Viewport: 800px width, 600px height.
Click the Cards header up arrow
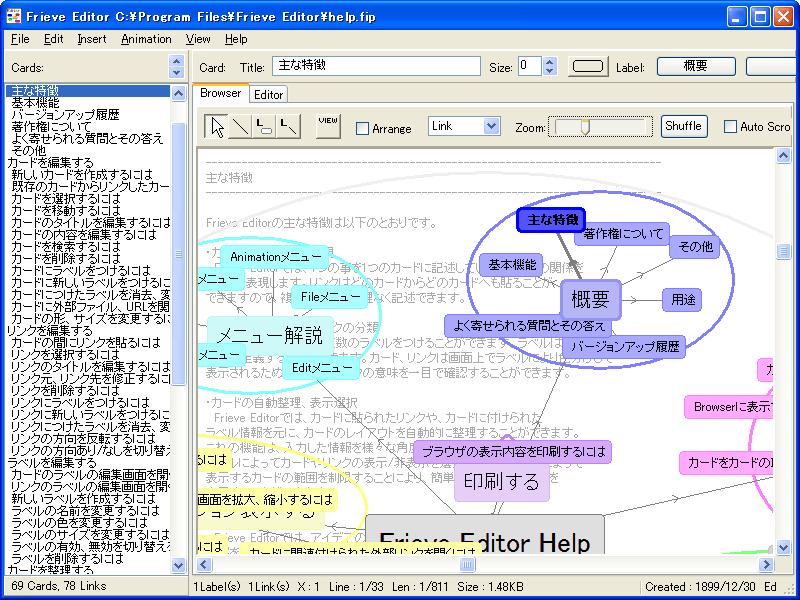click(x=176, y=61)
